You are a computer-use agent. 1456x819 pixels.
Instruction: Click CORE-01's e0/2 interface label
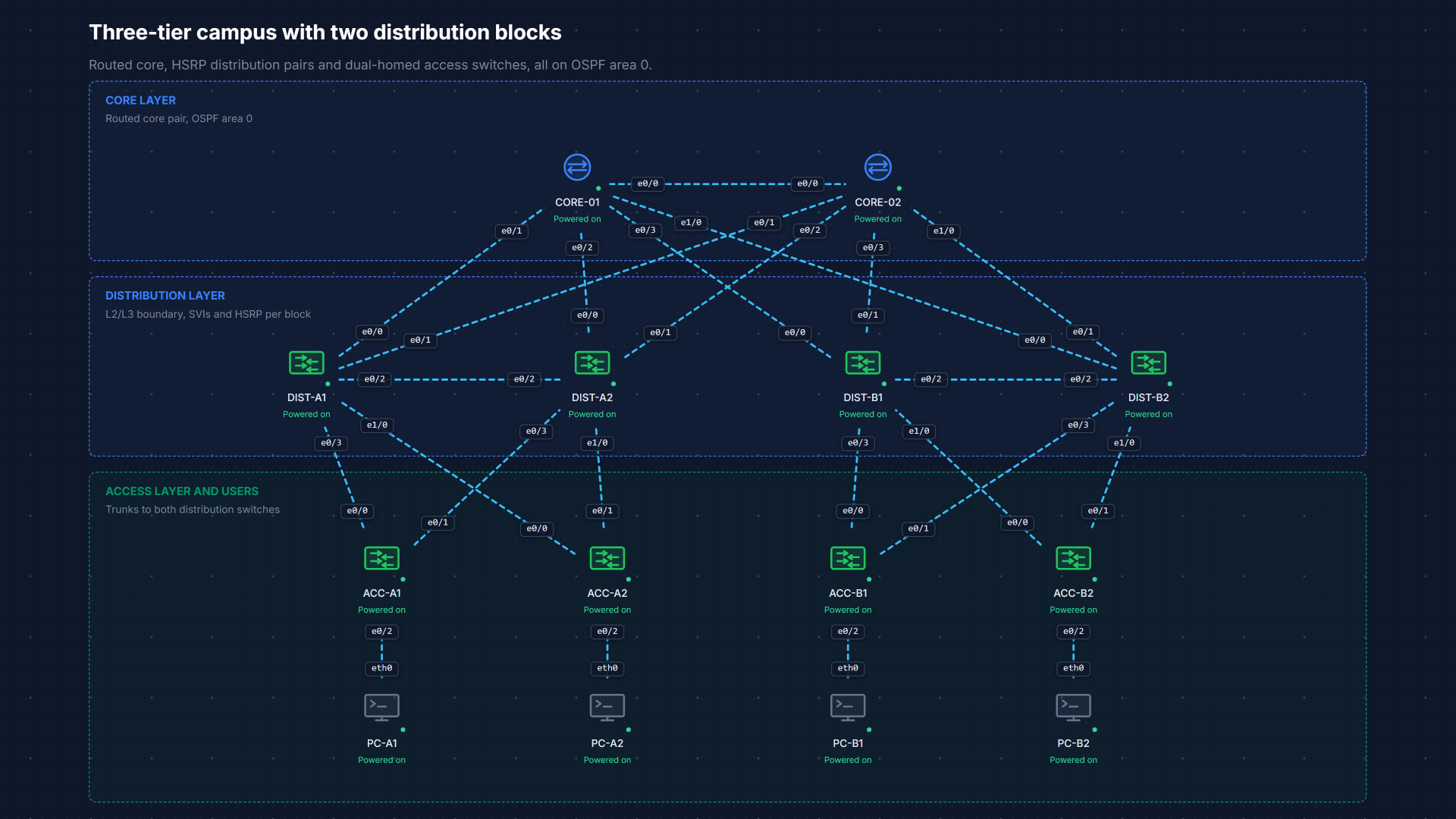(x=582, y=247)
